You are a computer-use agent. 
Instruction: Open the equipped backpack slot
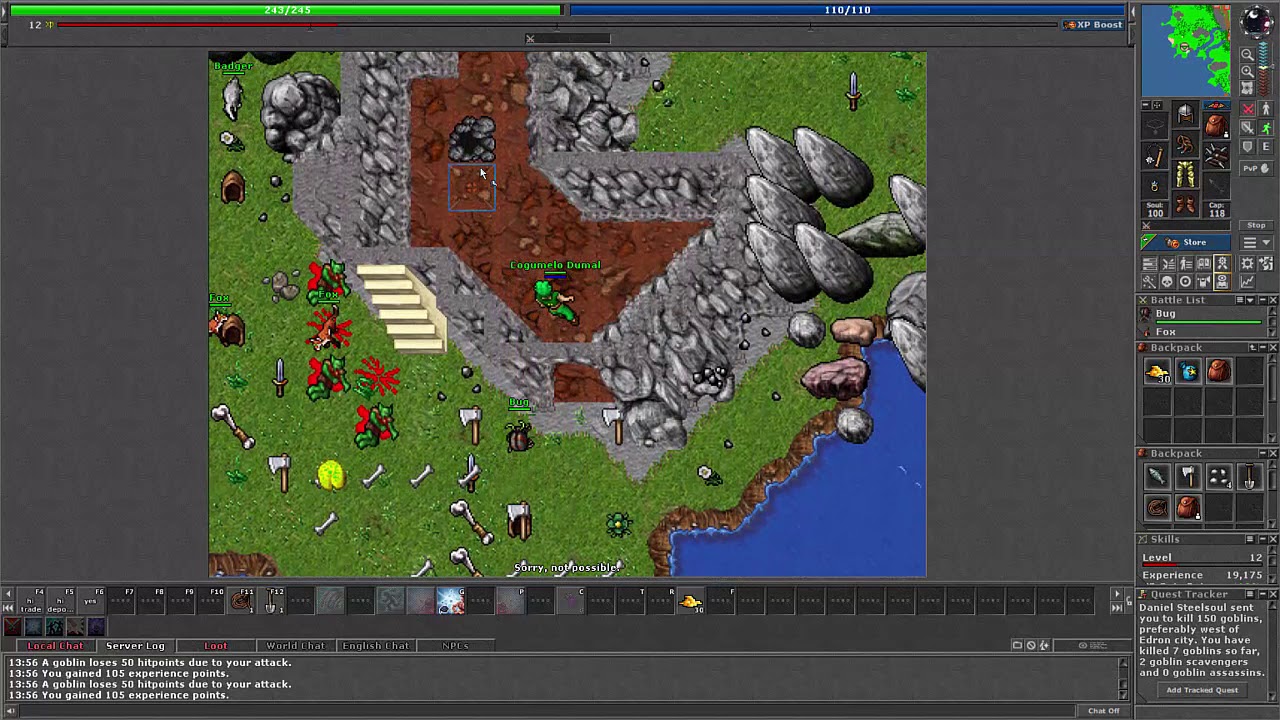click(1216, 125)
